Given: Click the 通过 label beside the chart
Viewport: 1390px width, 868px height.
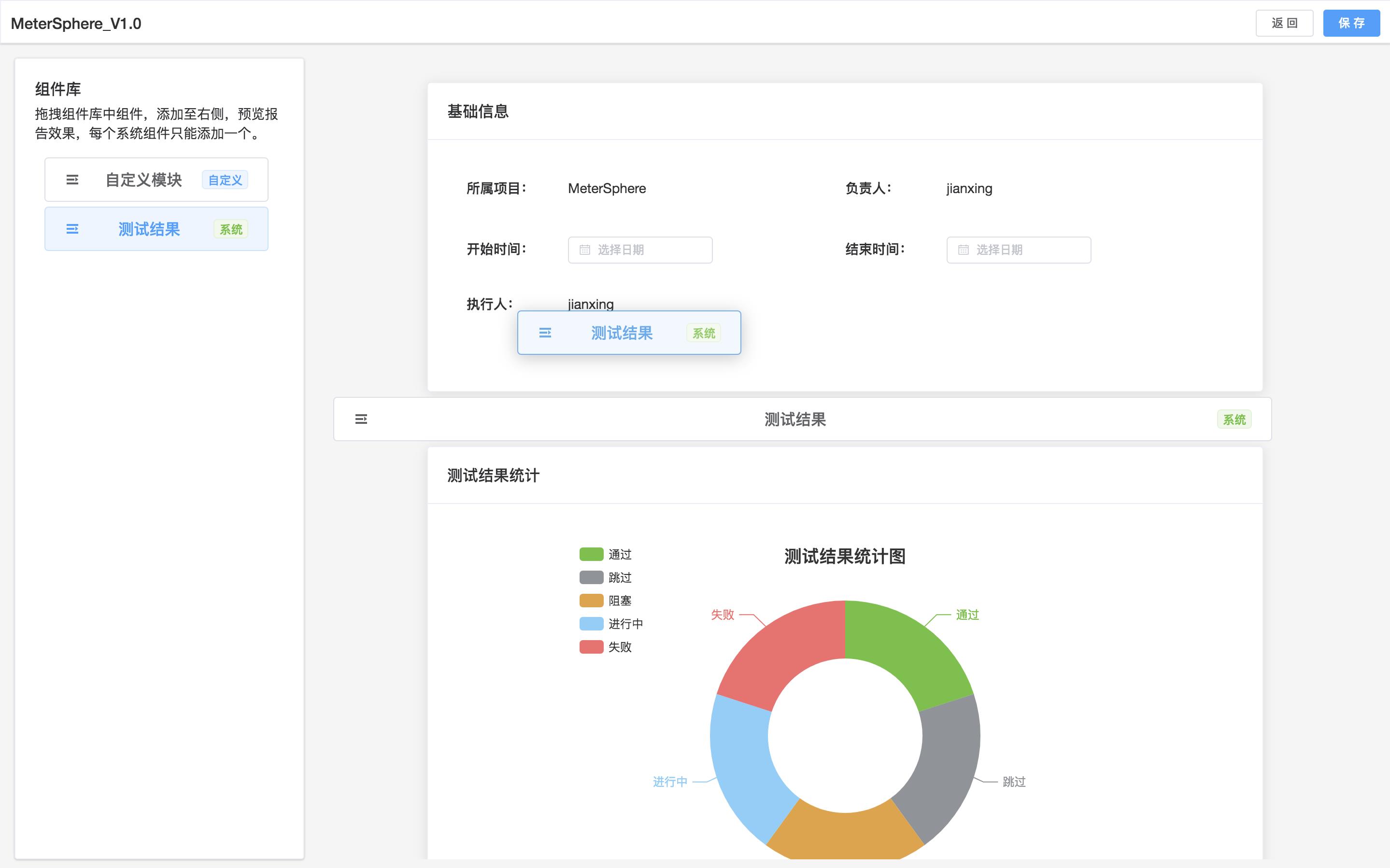Looking at the screenshot, I should [x=967, y=615].
